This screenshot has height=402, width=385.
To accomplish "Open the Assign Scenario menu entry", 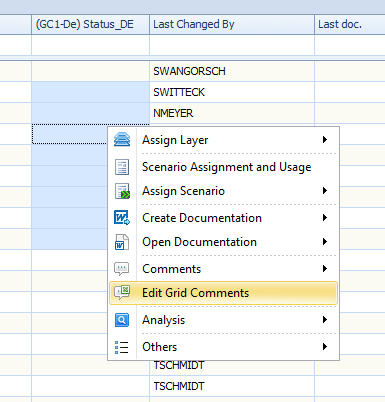I will (x=223, y=191).
